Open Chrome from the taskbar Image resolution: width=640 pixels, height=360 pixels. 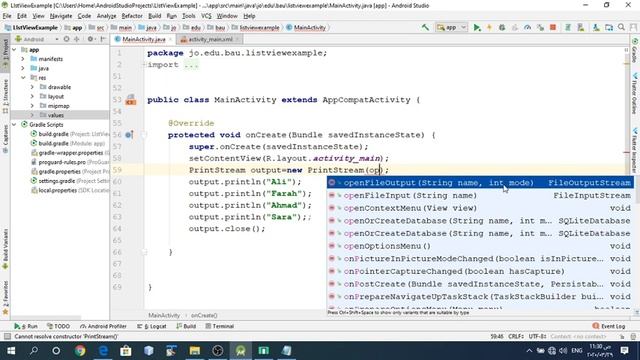pos(80,351)
